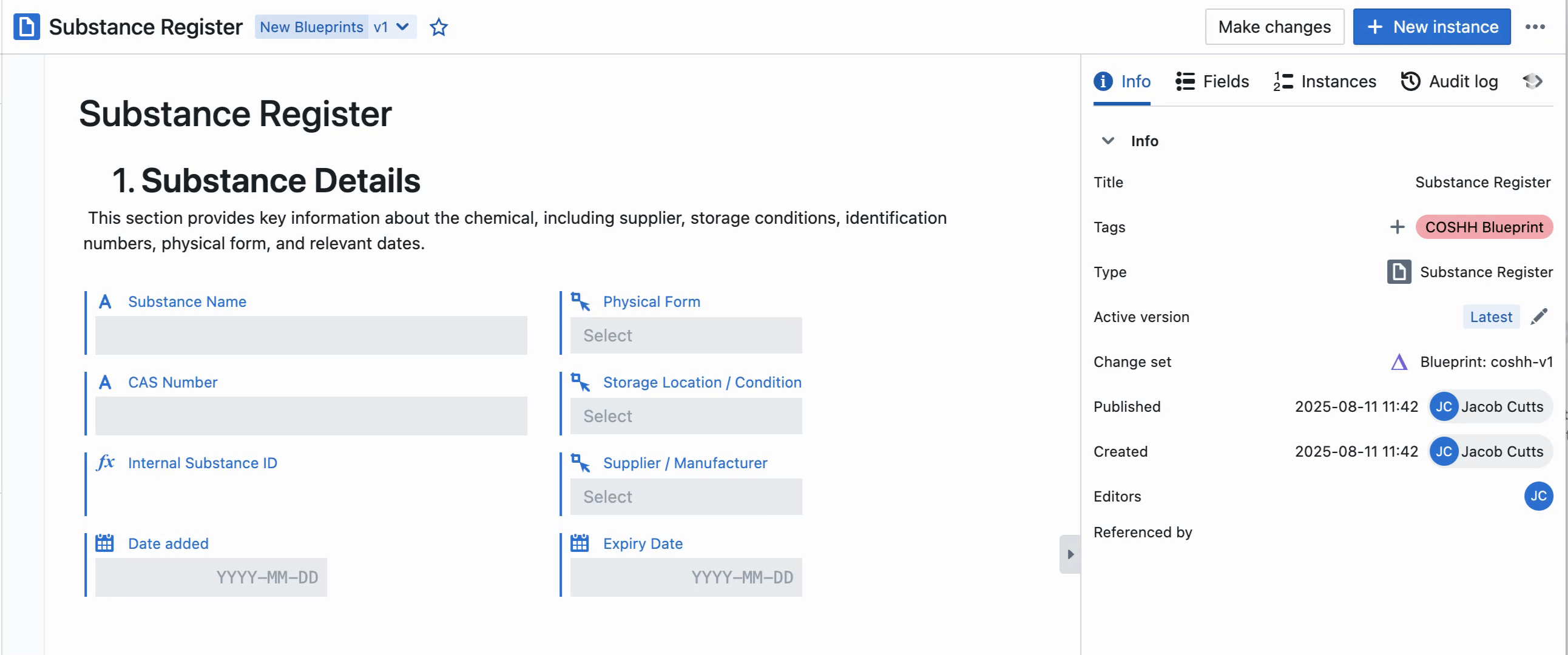Open the v1 version dropdown
The image size is (1568, 655).
pyautogui.click(x=391, y=27)
